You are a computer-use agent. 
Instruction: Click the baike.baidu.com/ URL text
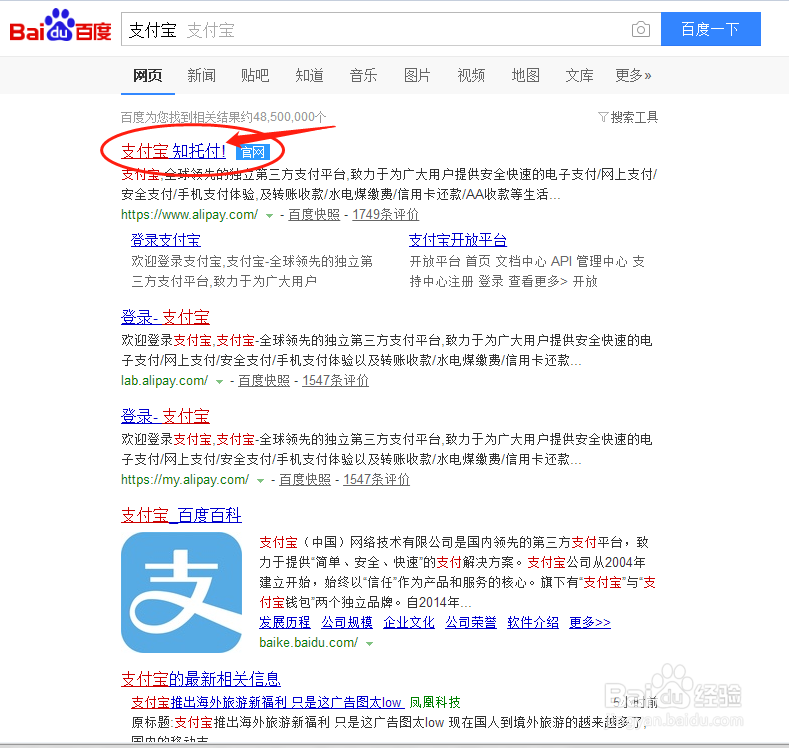coord(308,643)
